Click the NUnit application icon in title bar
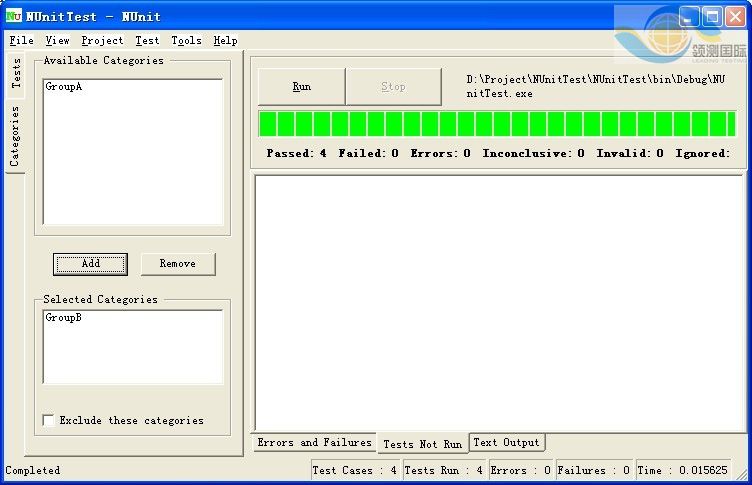The image size is (752, 485). 13,16
